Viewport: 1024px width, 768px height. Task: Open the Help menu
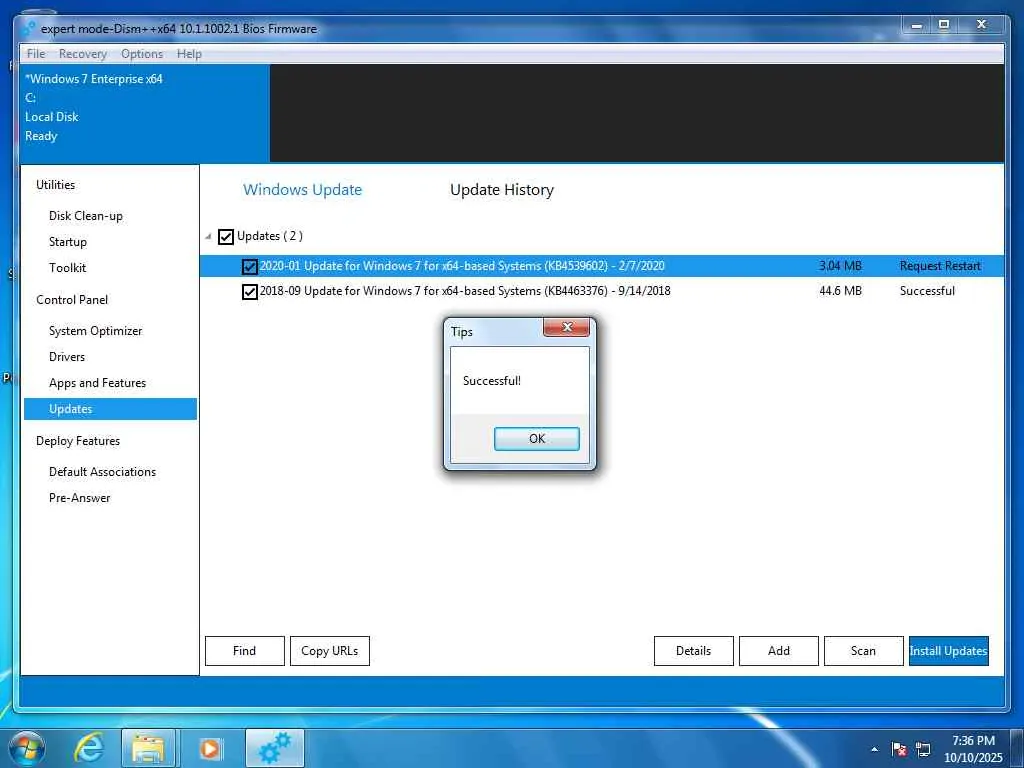(x=189, y=54)
